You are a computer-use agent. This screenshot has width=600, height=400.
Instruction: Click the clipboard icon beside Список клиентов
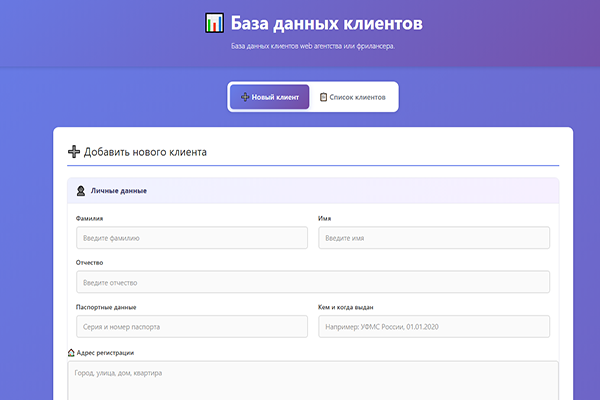[x=323, y=97]
